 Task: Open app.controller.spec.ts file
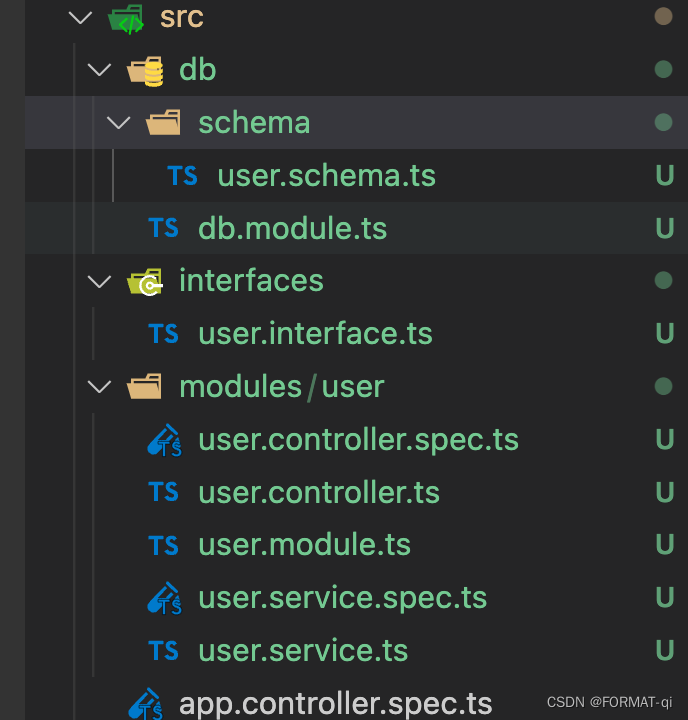[x=336, y=703]
